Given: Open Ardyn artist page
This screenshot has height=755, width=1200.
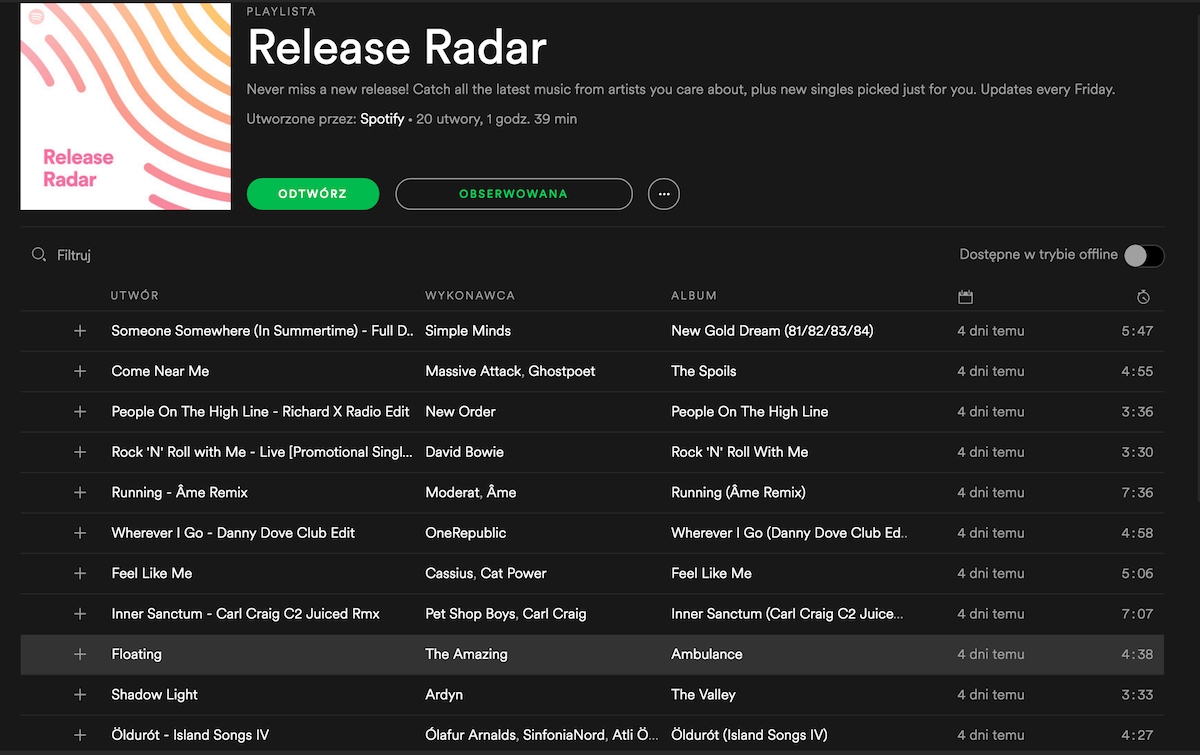Looking at the screenshot, I should (x=444, y=695).
